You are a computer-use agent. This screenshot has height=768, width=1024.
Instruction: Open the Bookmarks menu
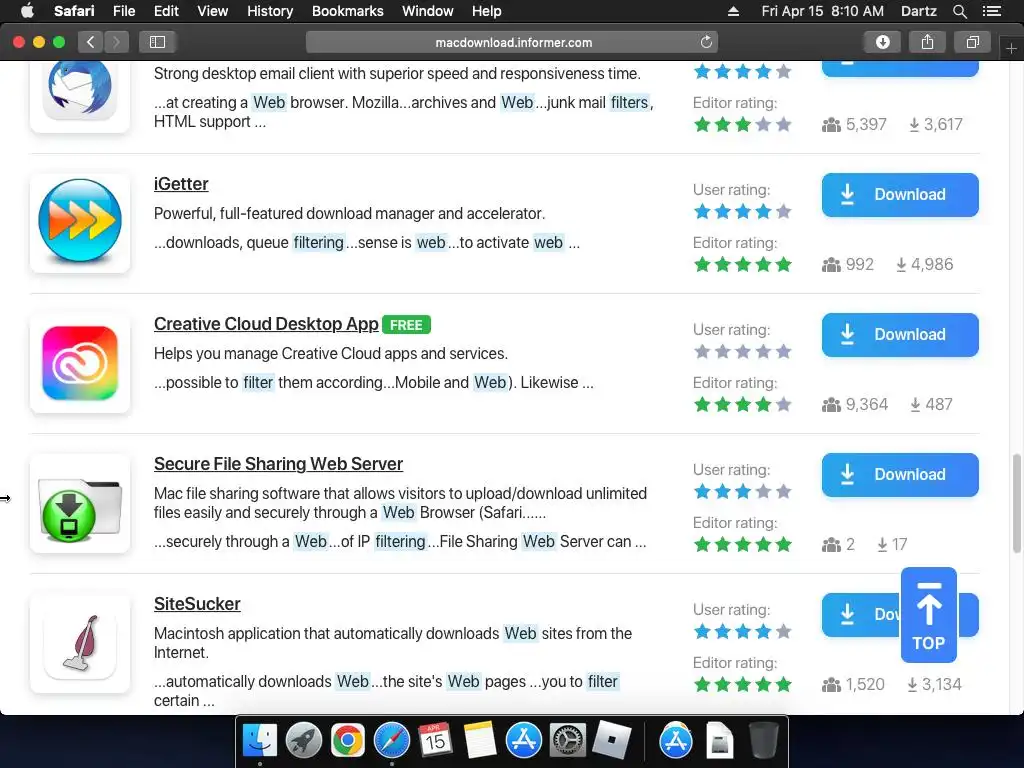coord(347,11)
